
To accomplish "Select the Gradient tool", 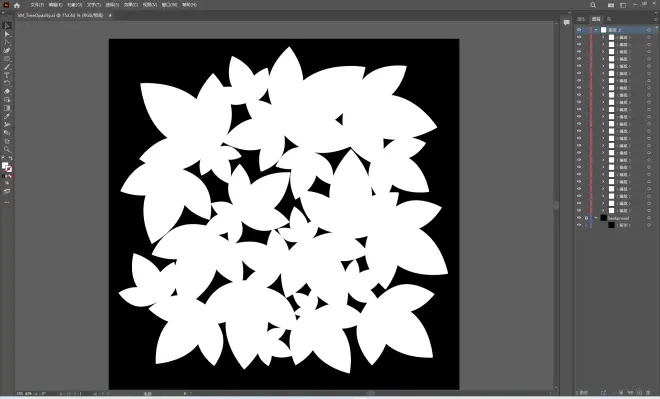I will coord(7,108).
